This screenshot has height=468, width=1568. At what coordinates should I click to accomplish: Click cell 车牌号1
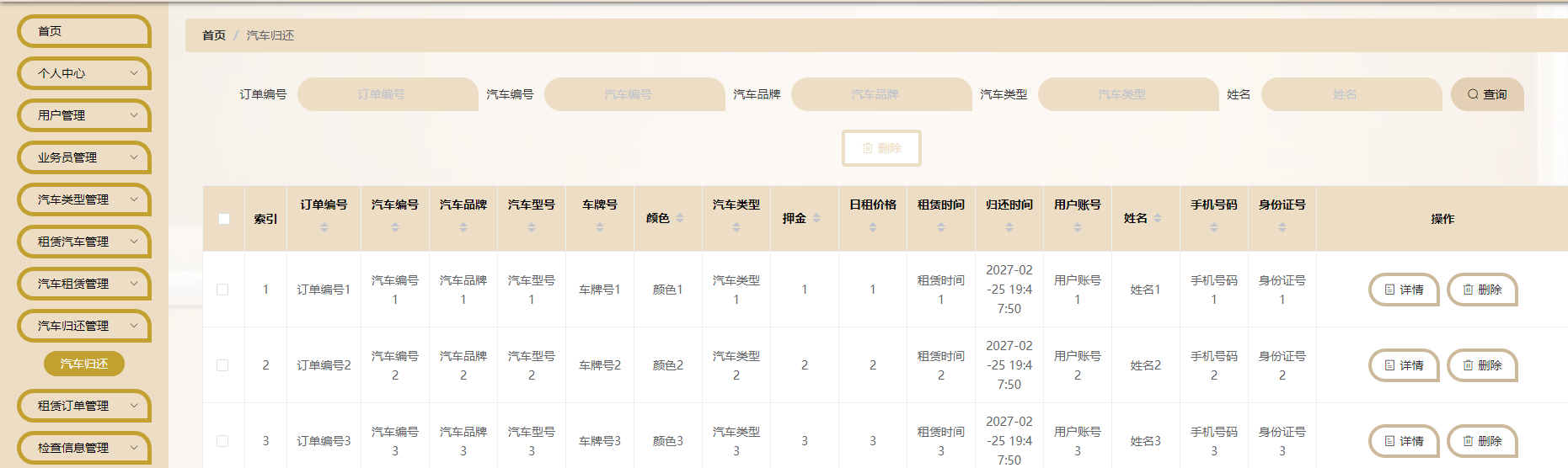point(600,290)
